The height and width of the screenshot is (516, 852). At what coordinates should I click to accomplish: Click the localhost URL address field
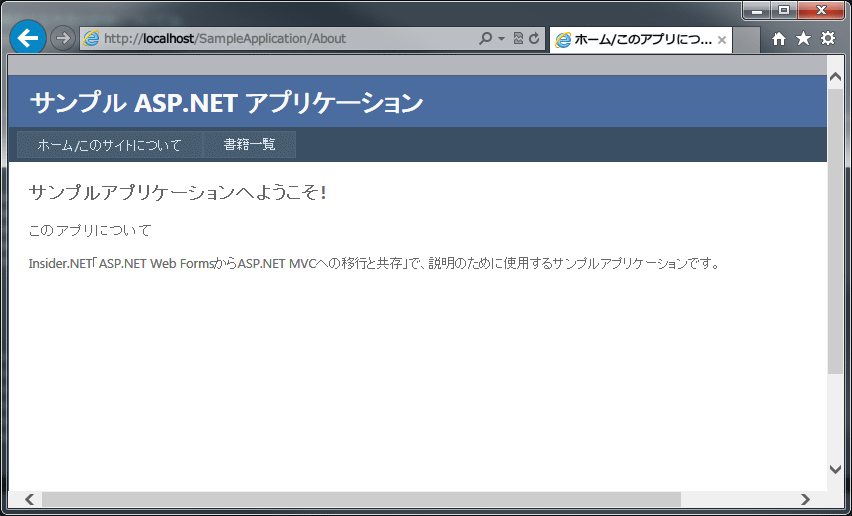point(280,39)
